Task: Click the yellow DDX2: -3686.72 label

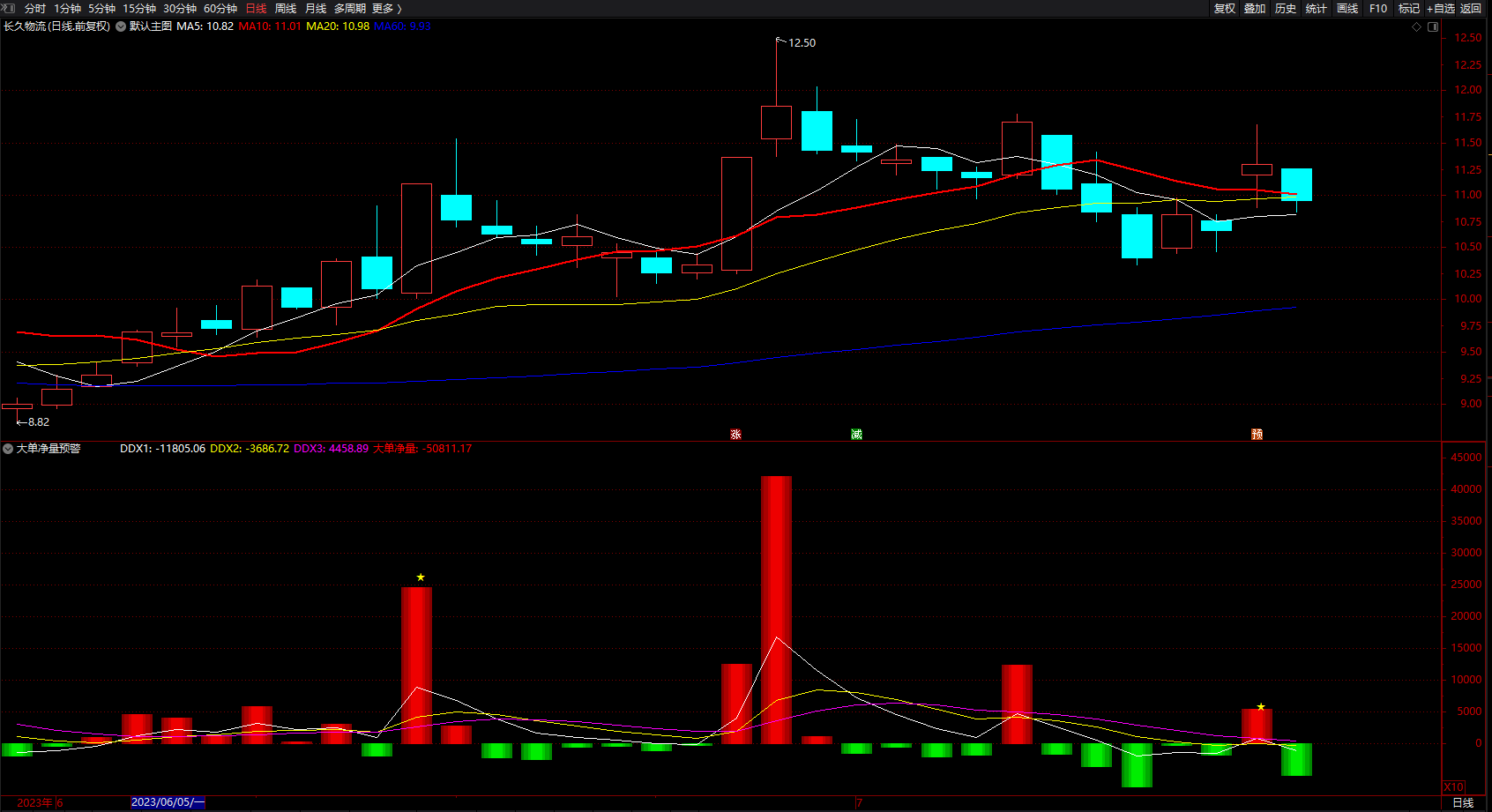Action: coord(250,449)
